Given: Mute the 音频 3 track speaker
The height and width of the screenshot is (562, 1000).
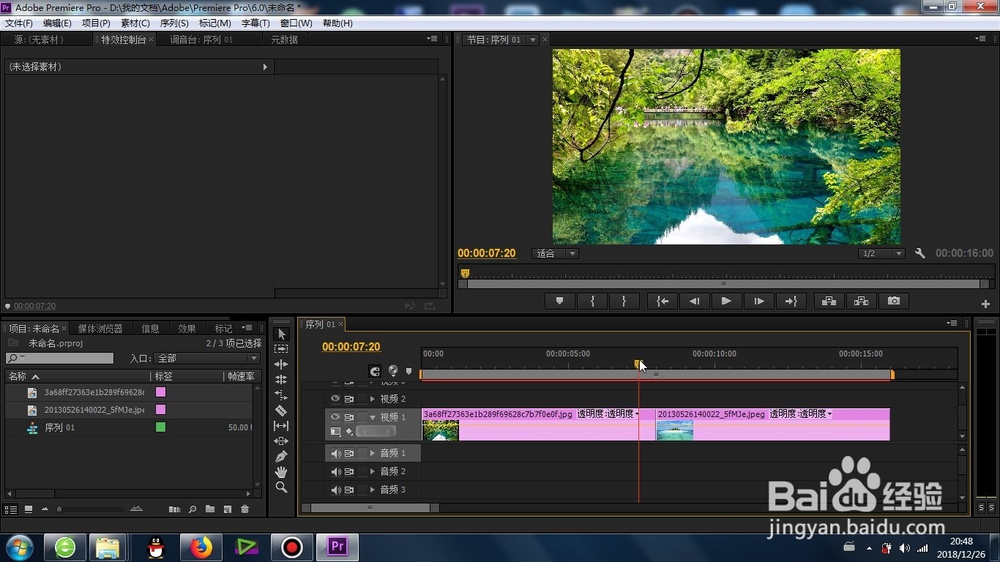Looking at the screenshot, I should point(335,490).
